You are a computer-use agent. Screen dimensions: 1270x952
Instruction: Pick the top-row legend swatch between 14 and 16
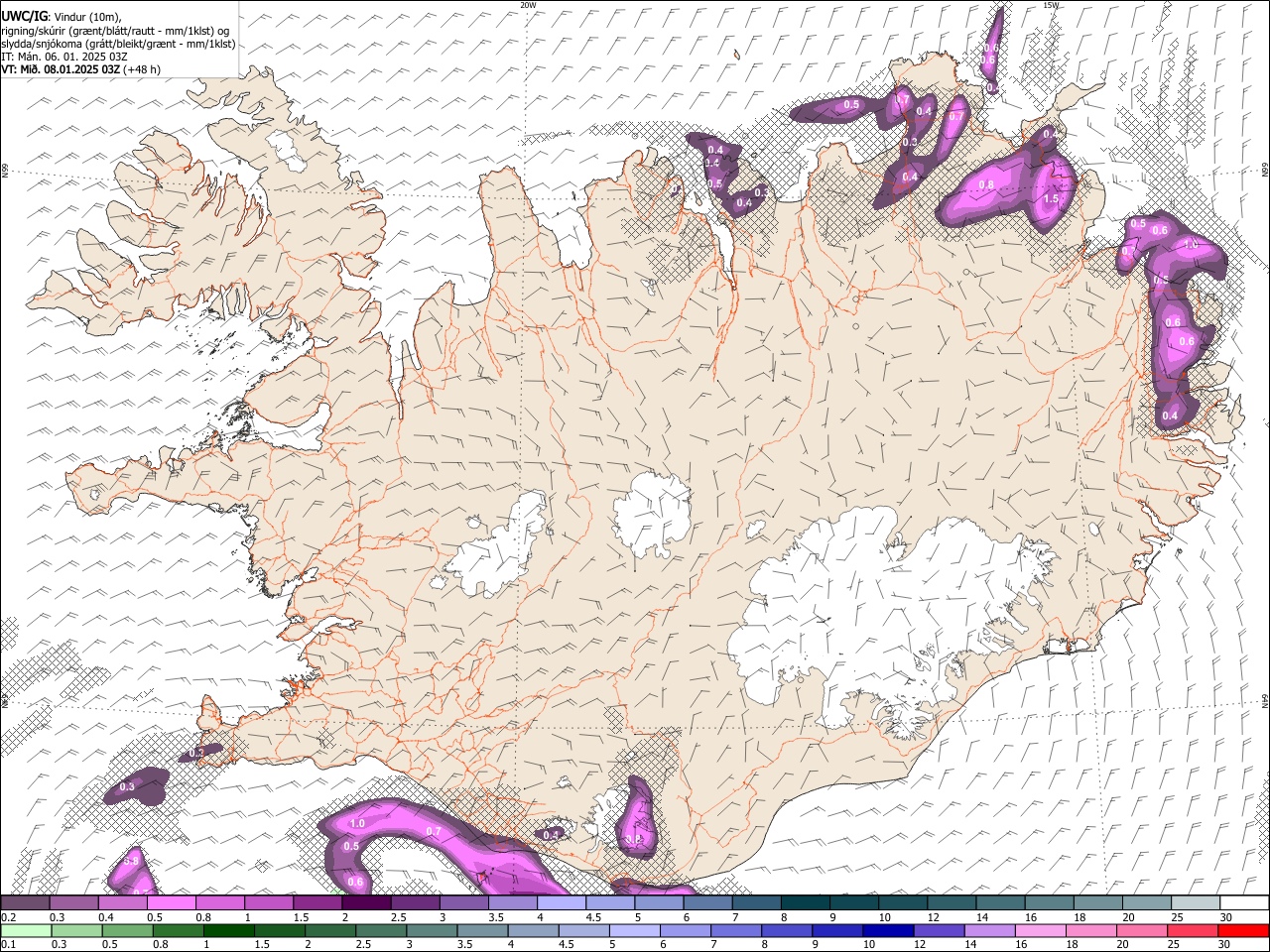999,903
